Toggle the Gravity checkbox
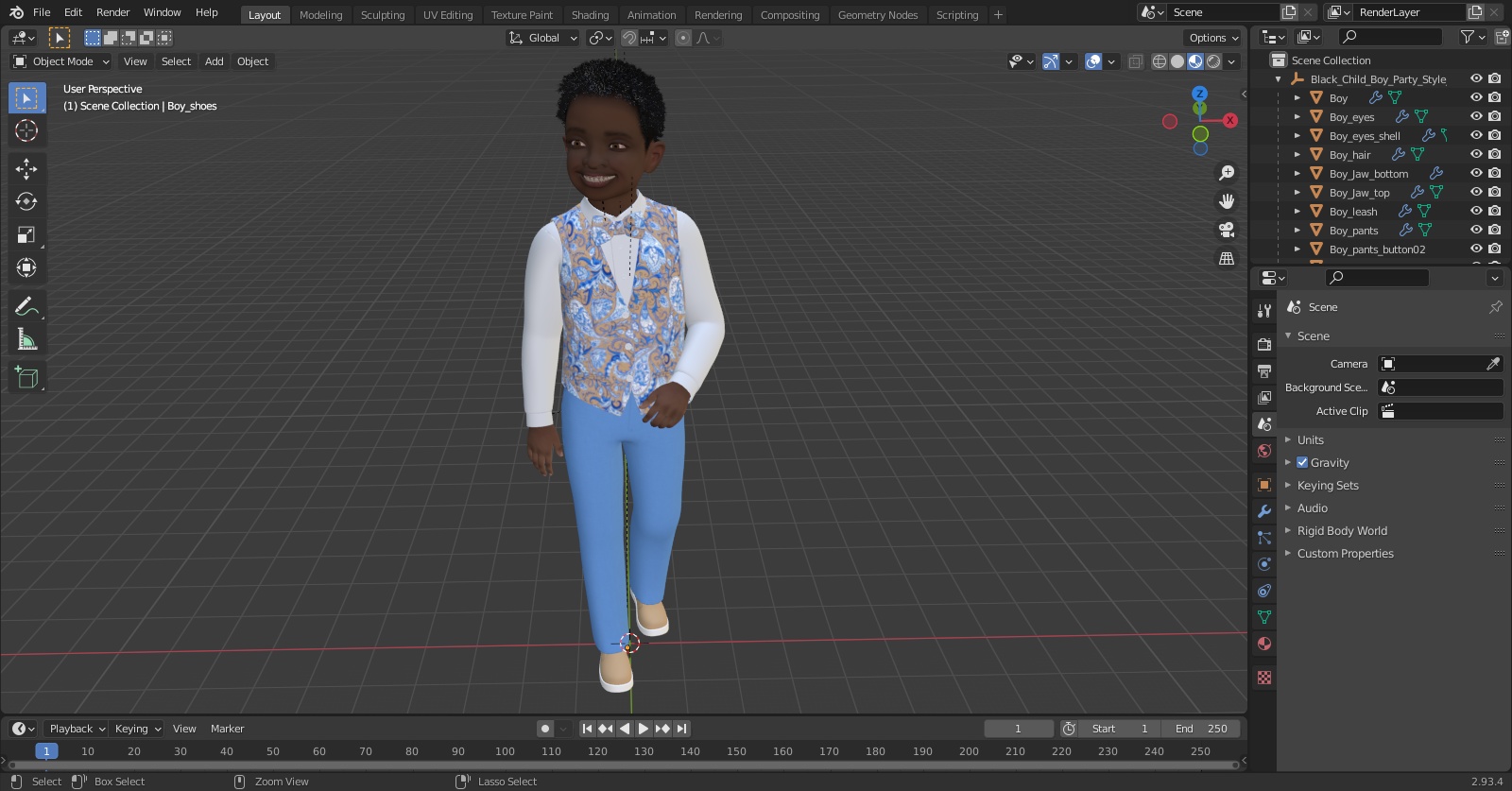 click(1302, 463)
